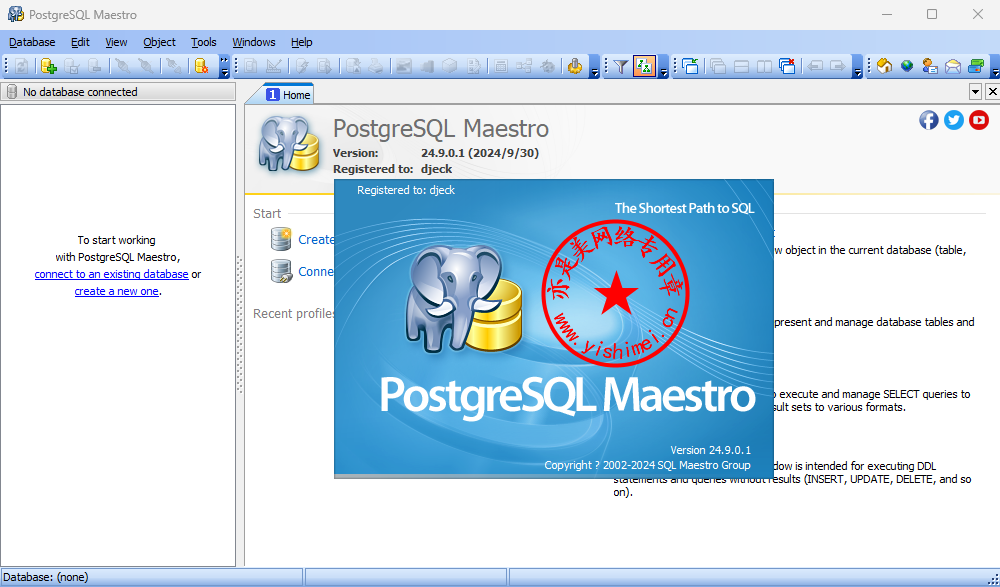Click the Cascade windows toolbar icon

click(x=718, y=66)
